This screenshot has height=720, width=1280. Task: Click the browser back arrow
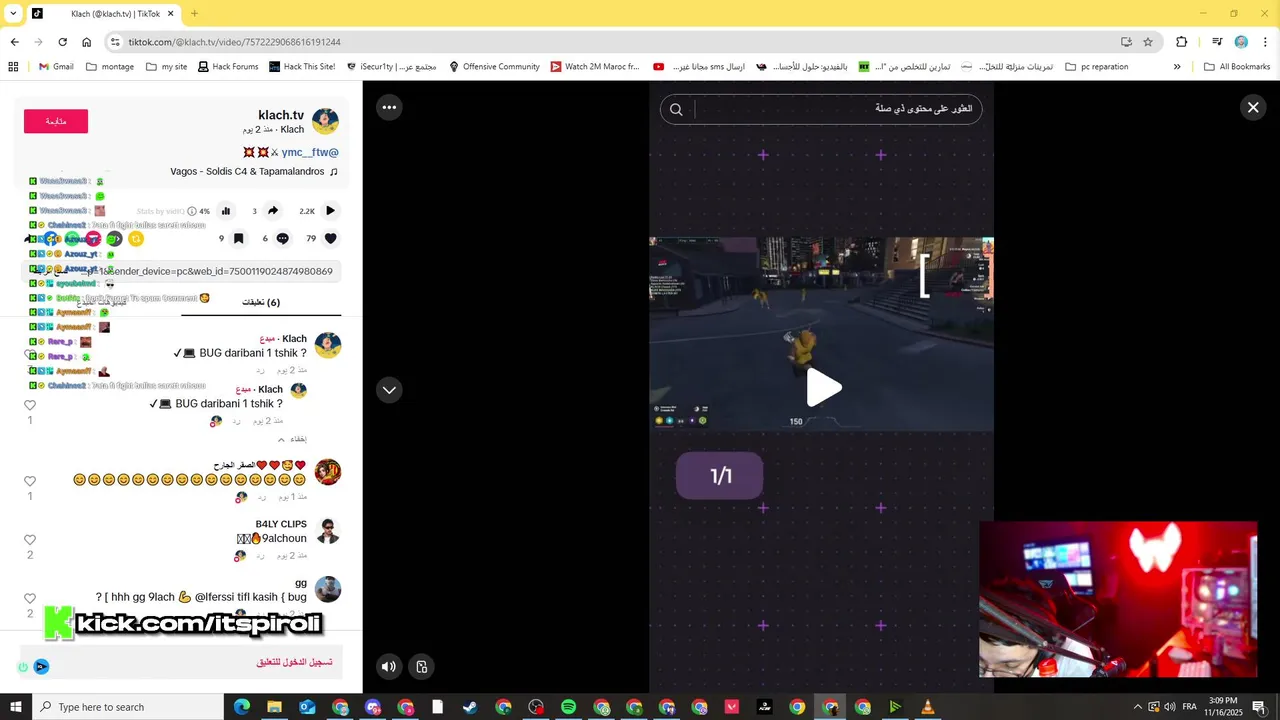(14, 42)
